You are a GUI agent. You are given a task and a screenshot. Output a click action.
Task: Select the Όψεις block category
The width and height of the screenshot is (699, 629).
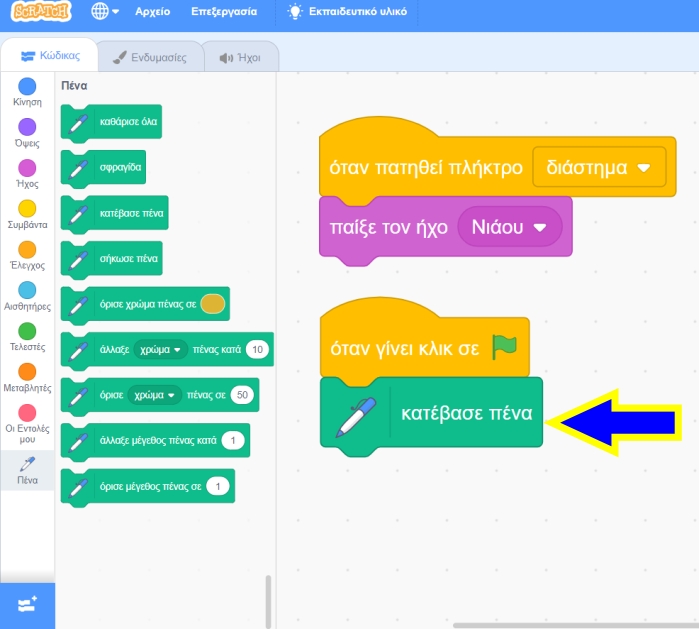[27, 133]
